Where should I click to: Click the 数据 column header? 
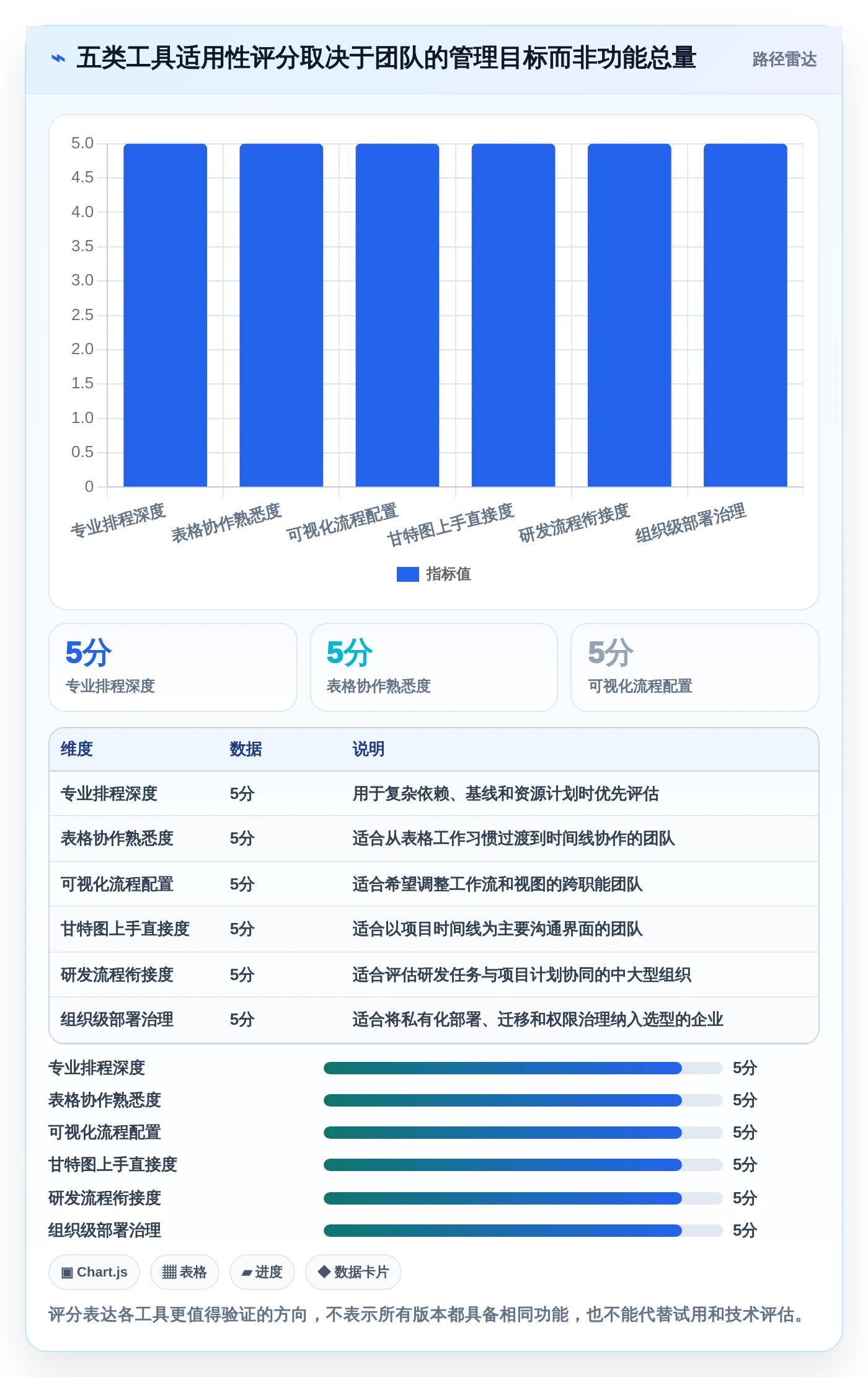tap(246, 749)
